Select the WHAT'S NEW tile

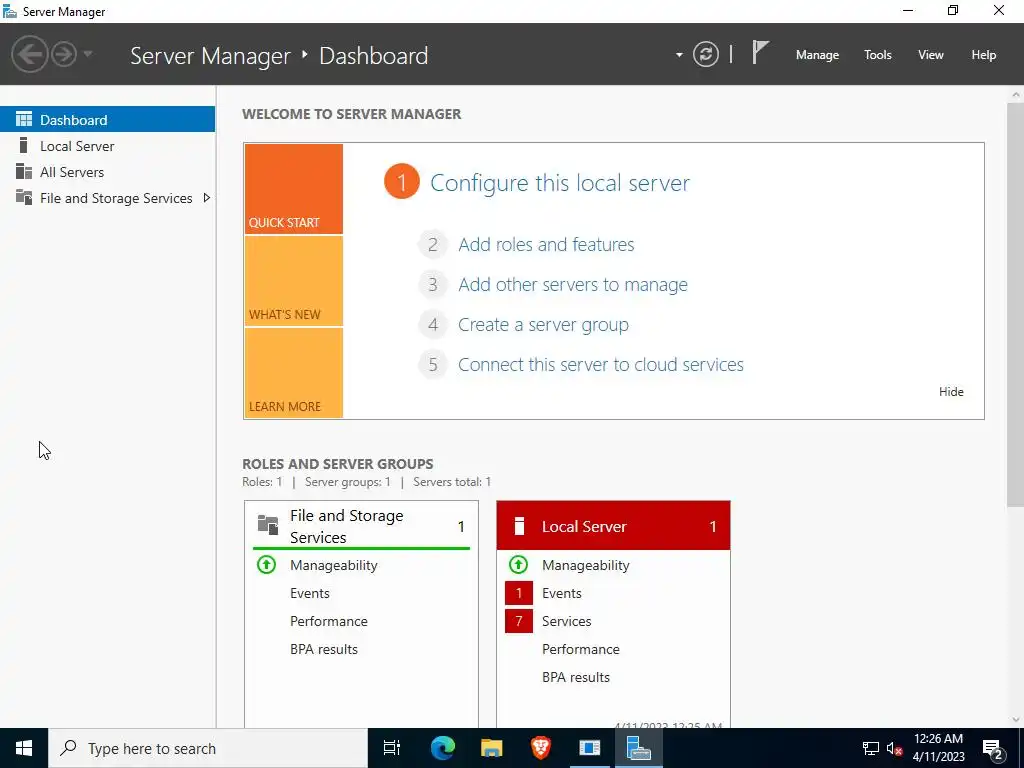(293, 281)
